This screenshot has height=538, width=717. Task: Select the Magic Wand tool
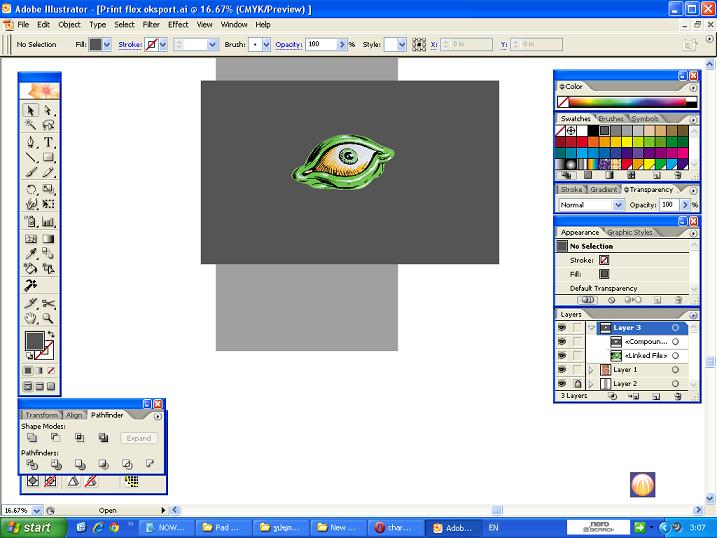[31, 125]
